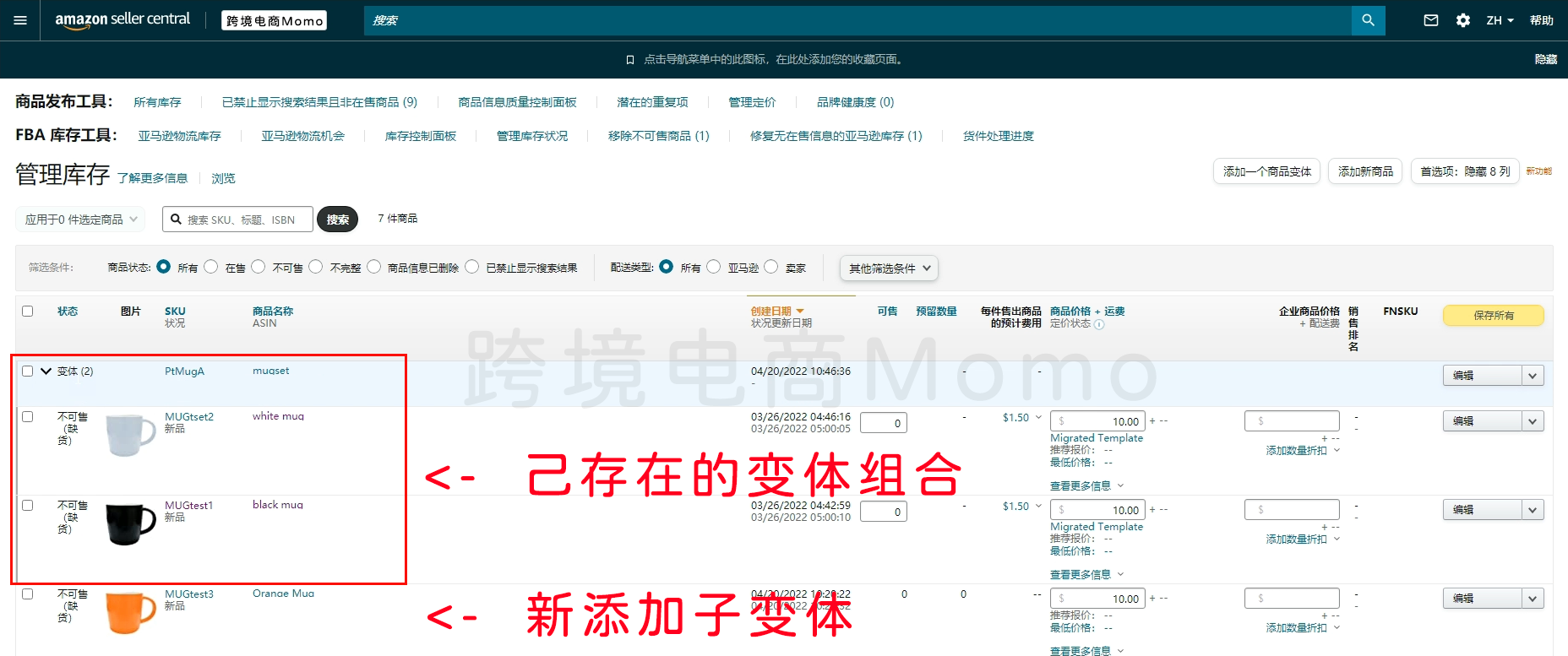Open edit dropdown arrow for PtMugA row
Viewport: 1568px width, 656px height.
click(x=1533, y=376)
